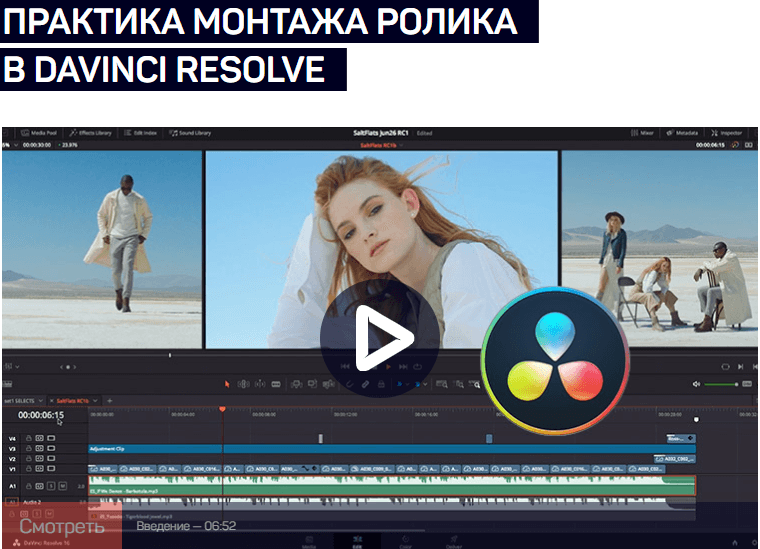Screen dimensions: 760x549
Task: Lock the V3 video track
Action: (28, 449)
